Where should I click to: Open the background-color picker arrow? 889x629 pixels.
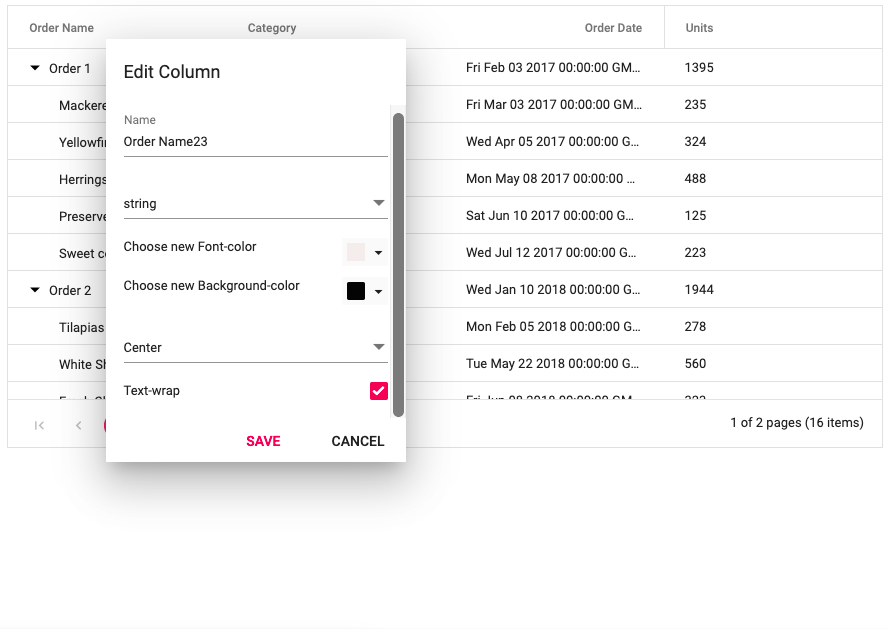378,292
